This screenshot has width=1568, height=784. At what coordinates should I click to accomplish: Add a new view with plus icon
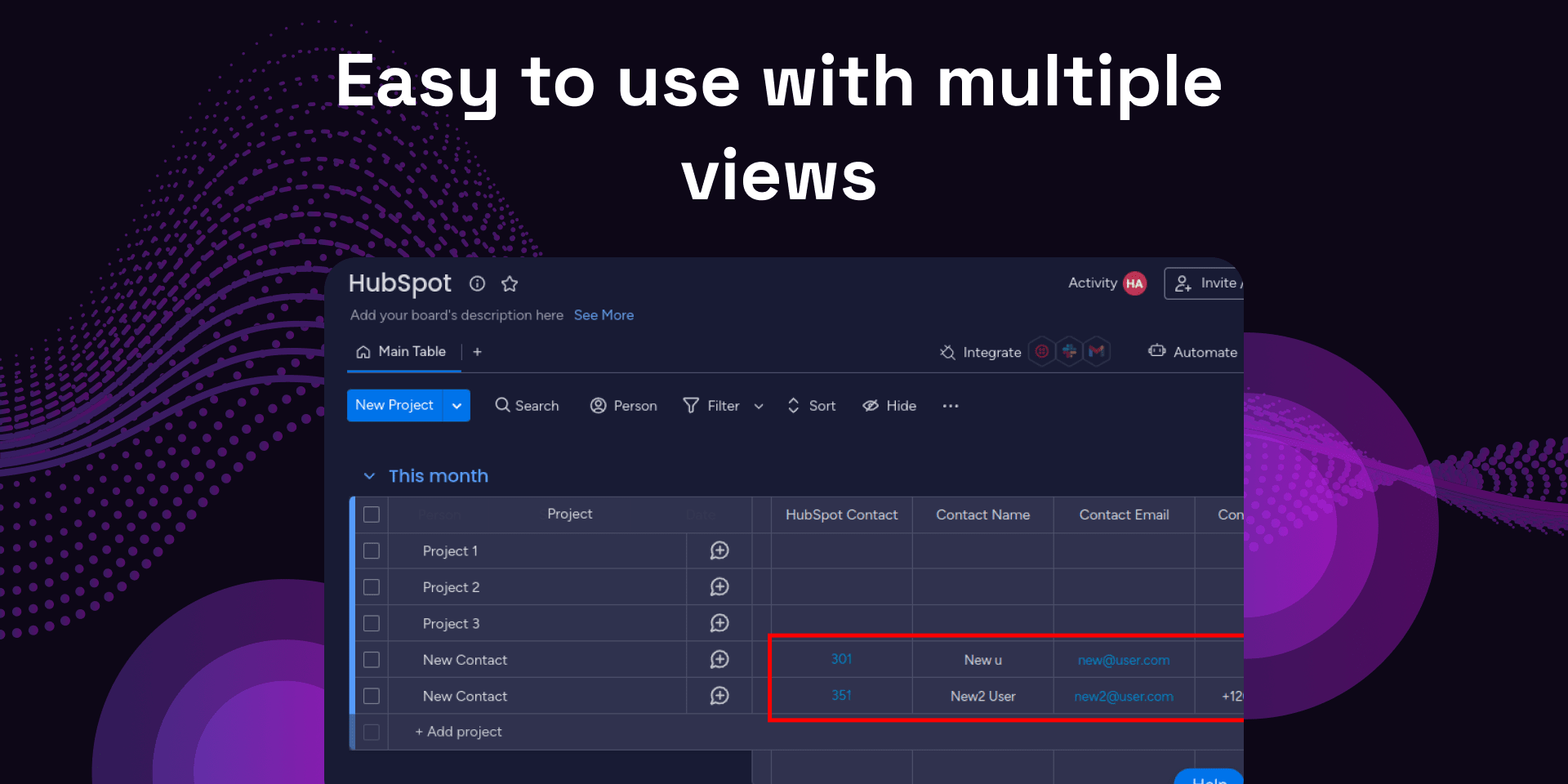pos(478,352)
